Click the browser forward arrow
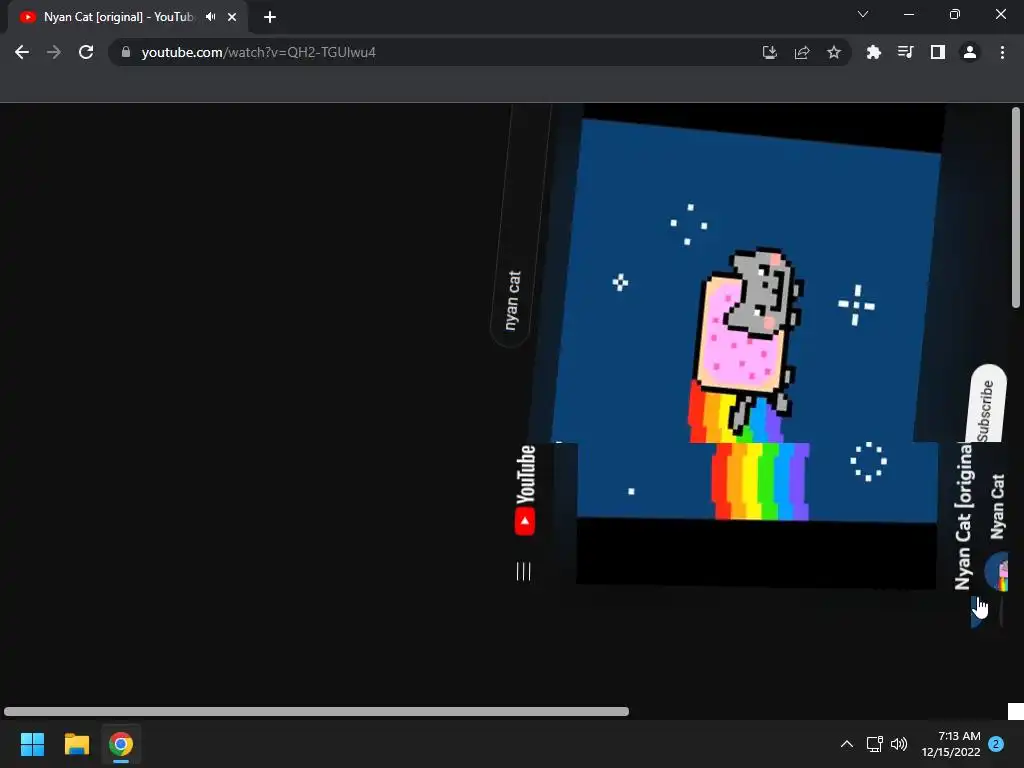Screen dimensions: 1024x768 point(54,52)
